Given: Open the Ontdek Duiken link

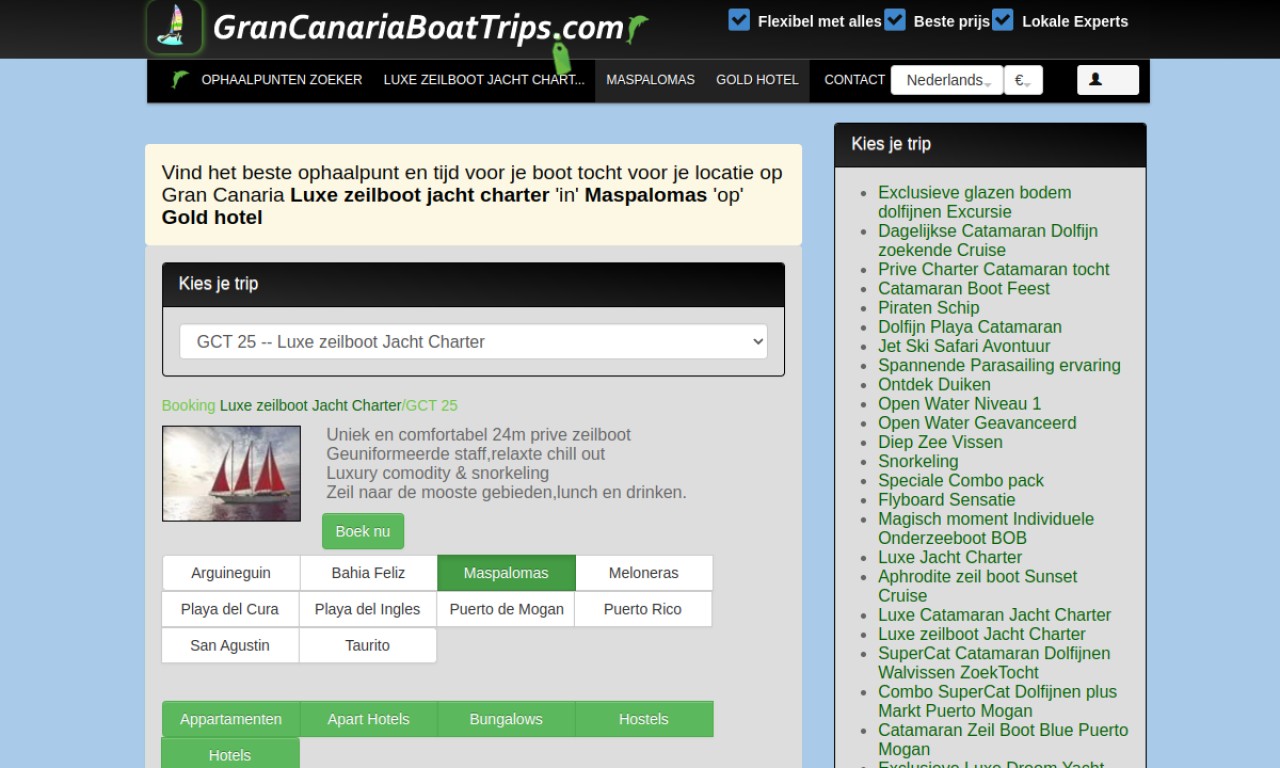Looking at the screenshot, I should [x=934, y=384].
